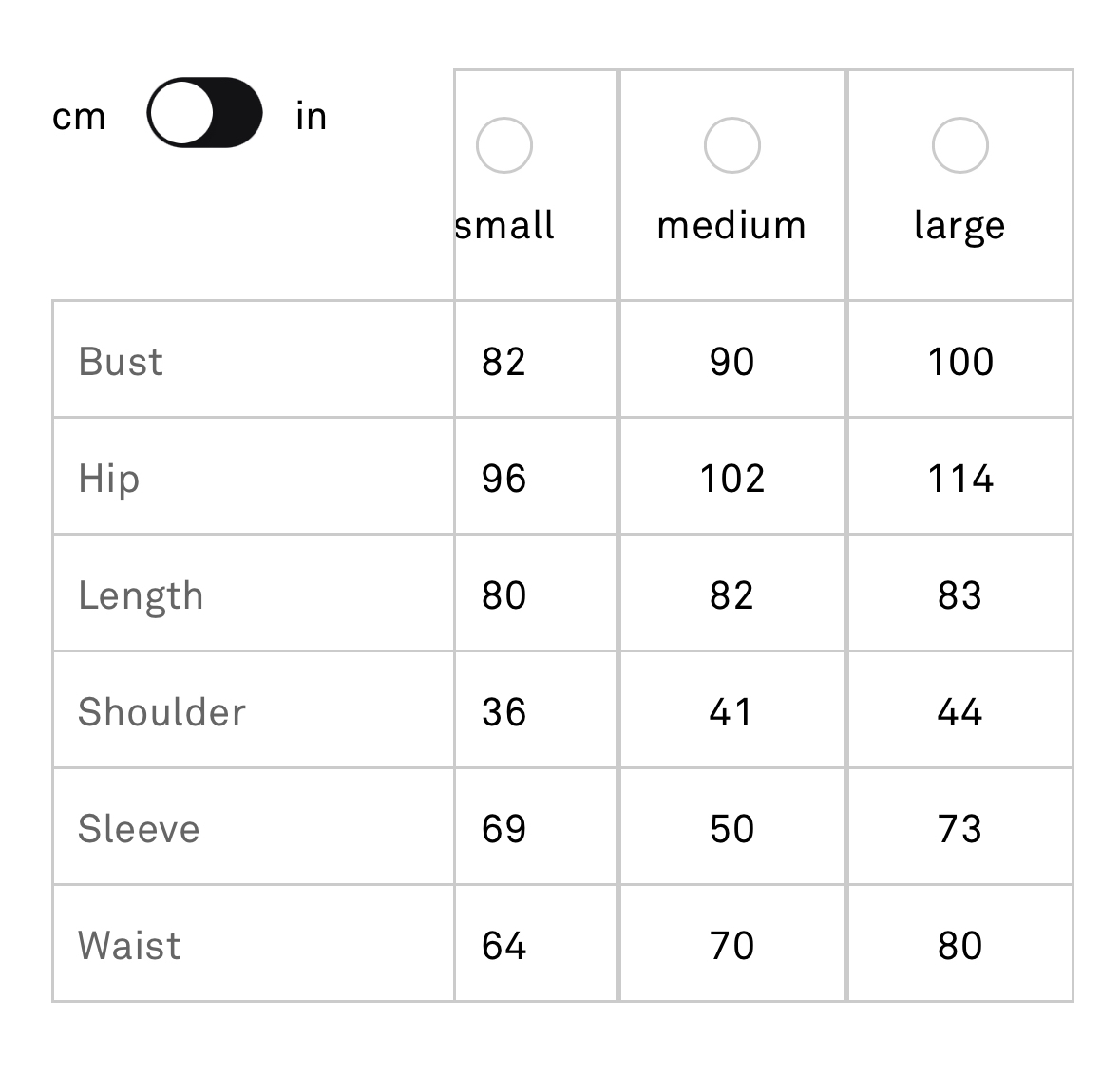Click the large column header text
Screen dimensions: 1120x1074
pos(960,226)
